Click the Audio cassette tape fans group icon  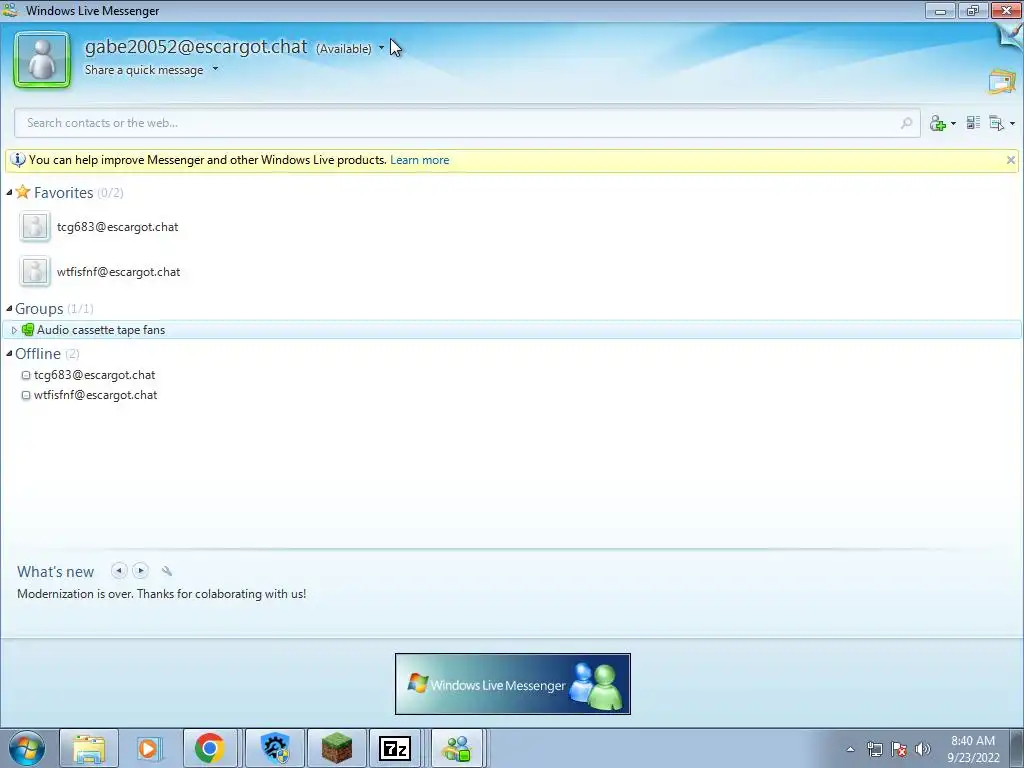[27, 330]
